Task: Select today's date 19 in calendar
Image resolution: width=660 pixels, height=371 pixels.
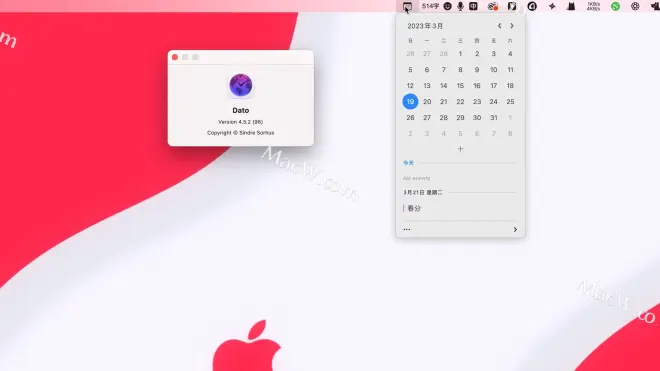Action: pos(410,101)
